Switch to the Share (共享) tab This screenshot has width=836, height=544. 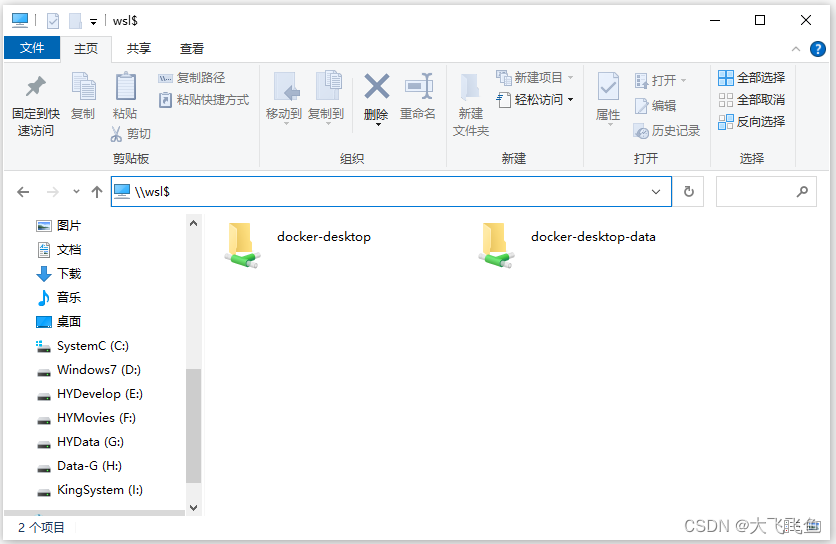click(x=139, y=49)
